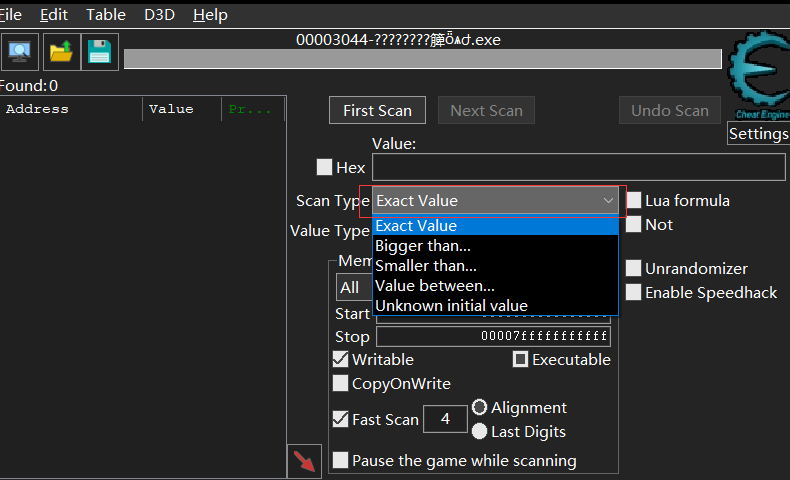Open the File menu

(10, 15)
